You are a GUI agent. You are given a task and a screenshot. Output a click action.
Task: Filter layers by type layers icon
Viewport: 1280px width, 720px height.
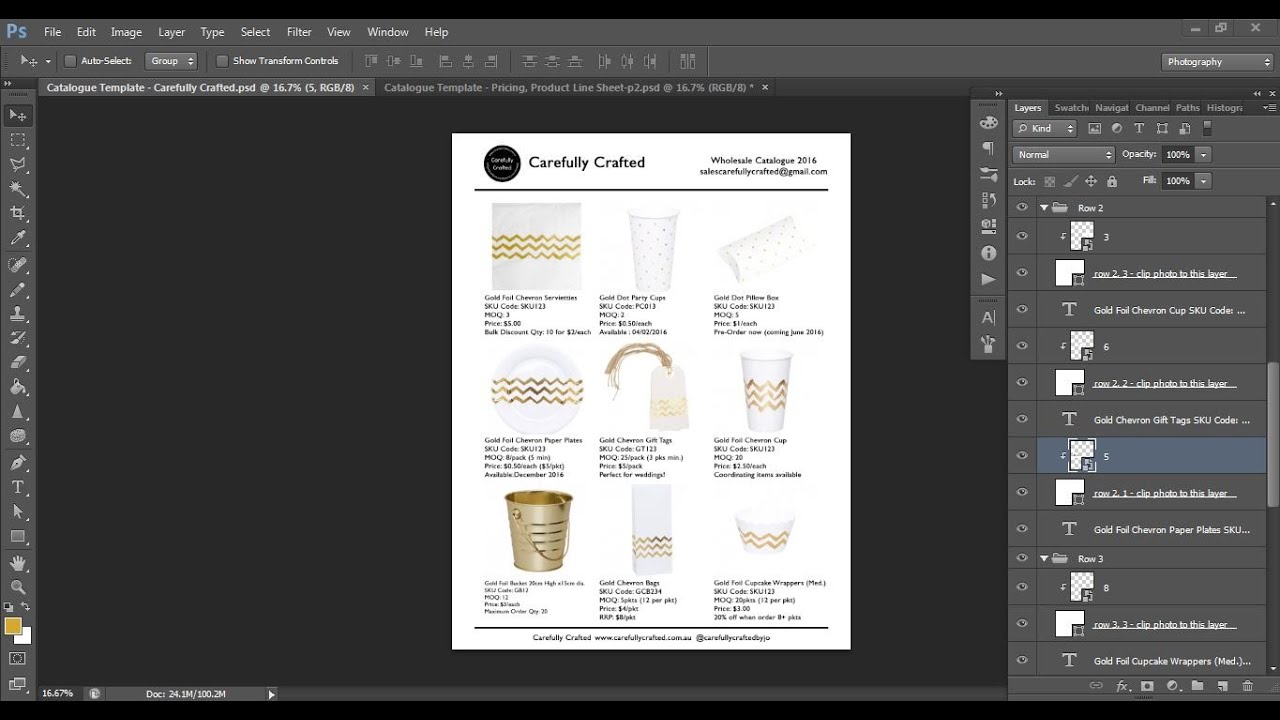point(1139,128)
